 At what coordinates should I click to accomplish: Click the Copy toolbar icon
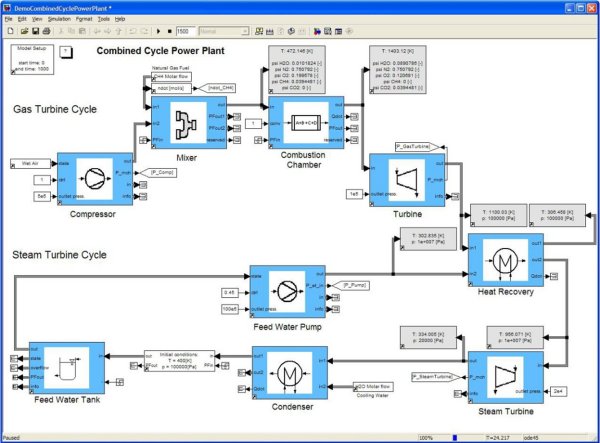coord(71,31)
